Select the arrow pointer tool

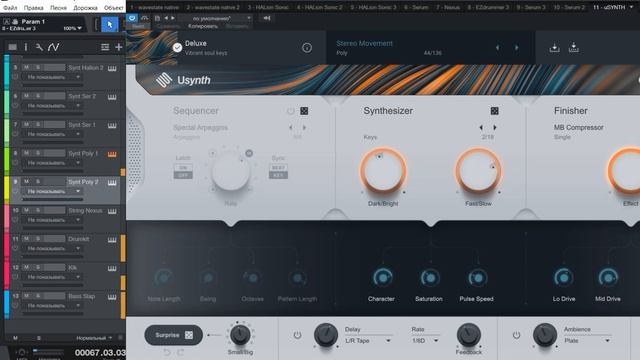tap(109, 24)
